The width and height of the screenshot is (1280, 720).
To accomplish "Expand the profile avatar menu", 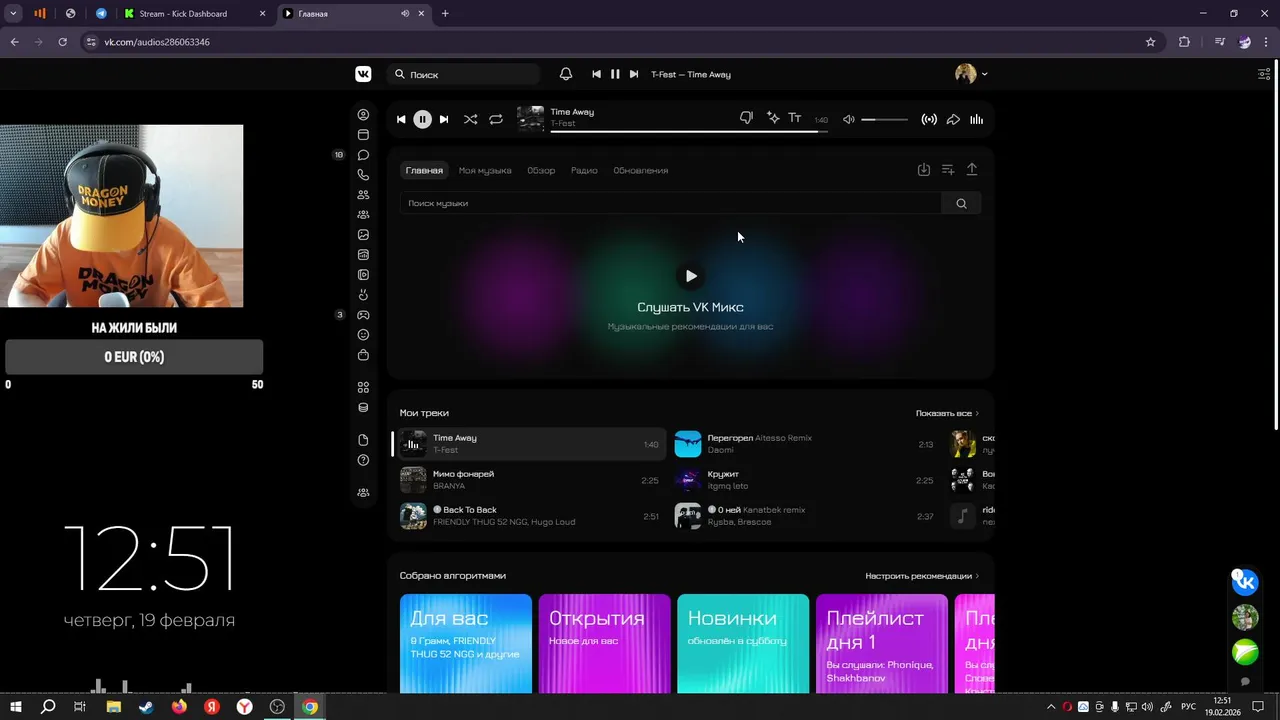I will click(x=971, y=74).
